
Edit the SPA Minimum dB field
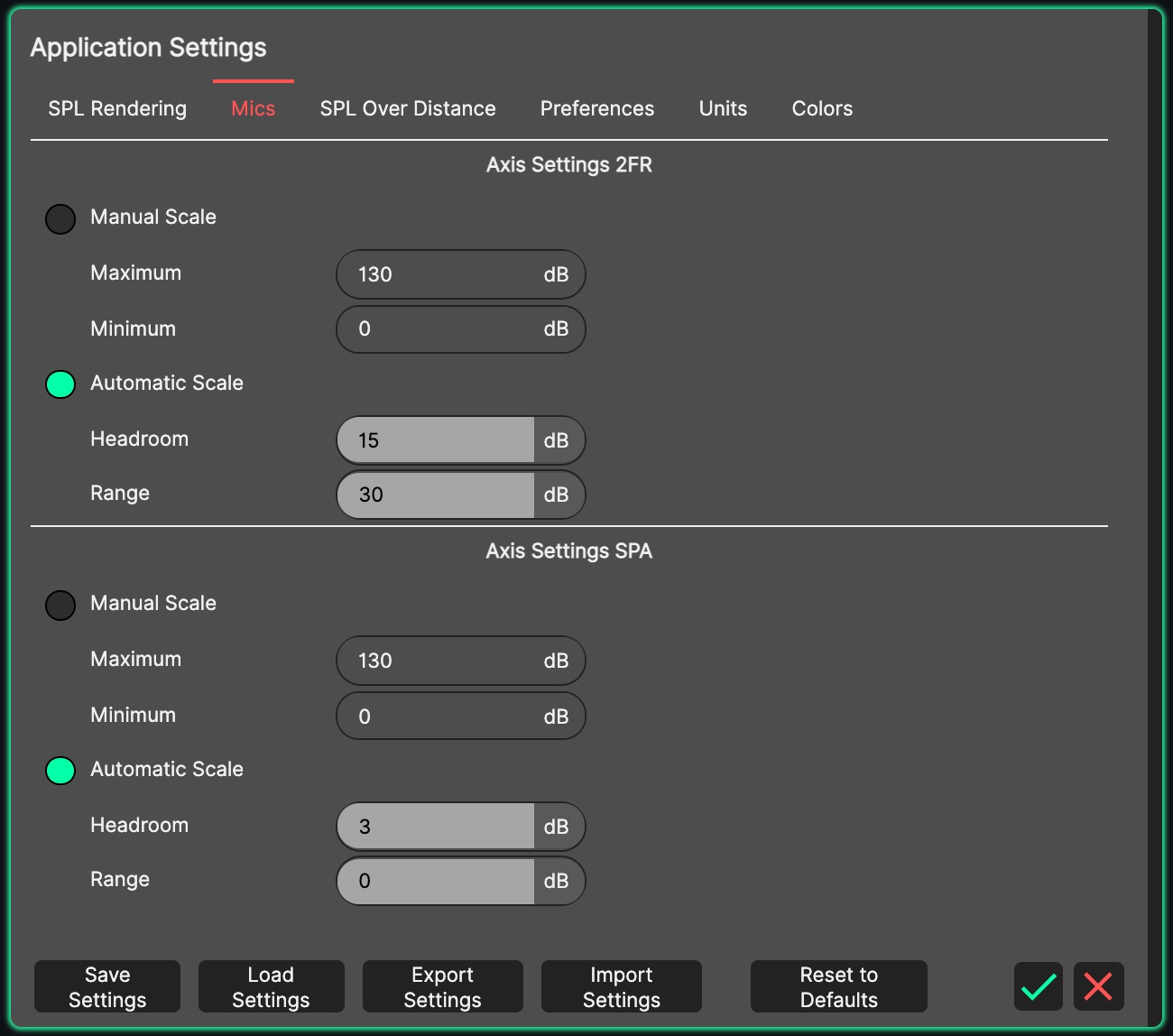click(461, 717)
